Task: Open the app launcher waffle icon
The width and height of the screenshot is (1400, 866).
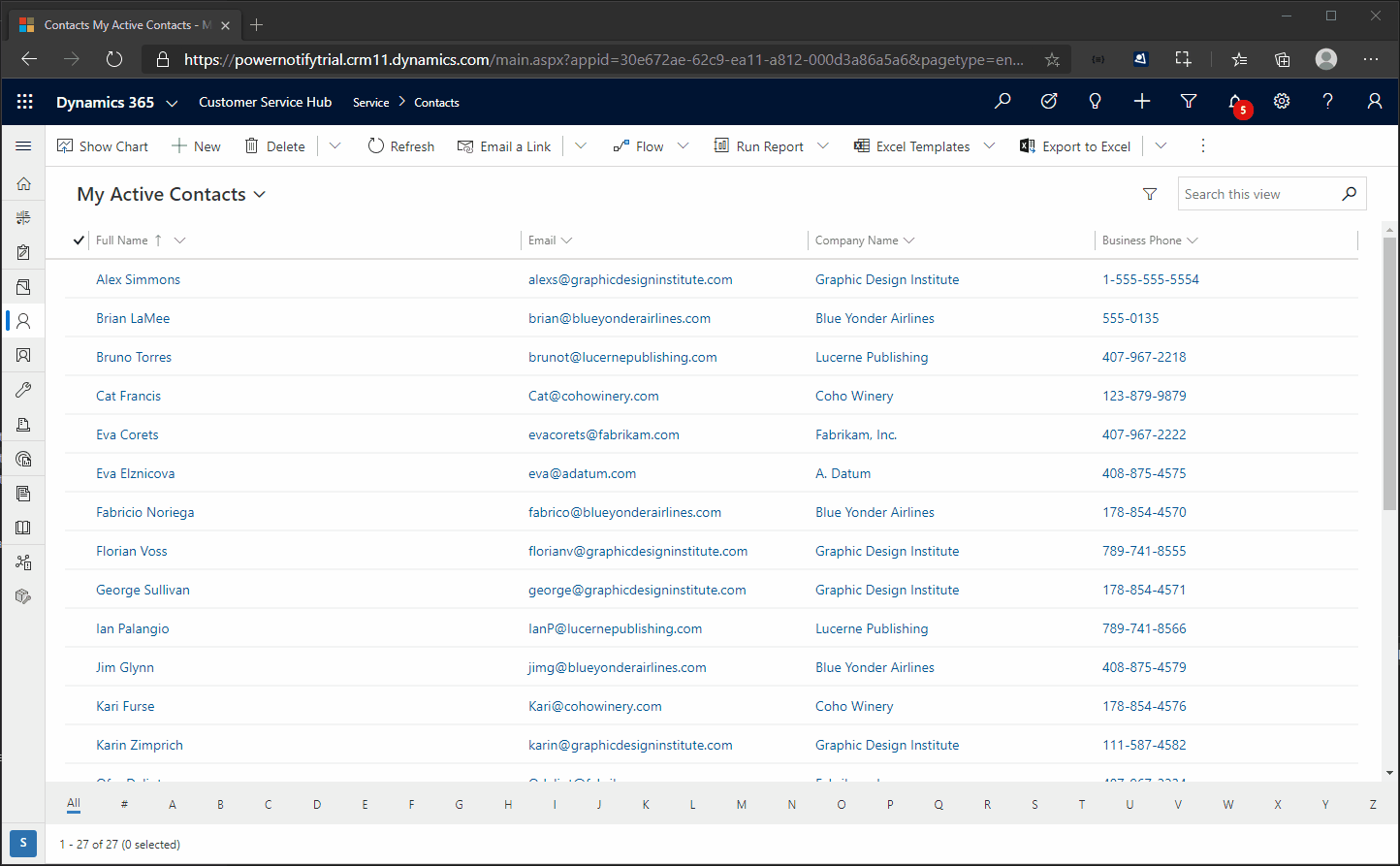Action: coord(24,101)
